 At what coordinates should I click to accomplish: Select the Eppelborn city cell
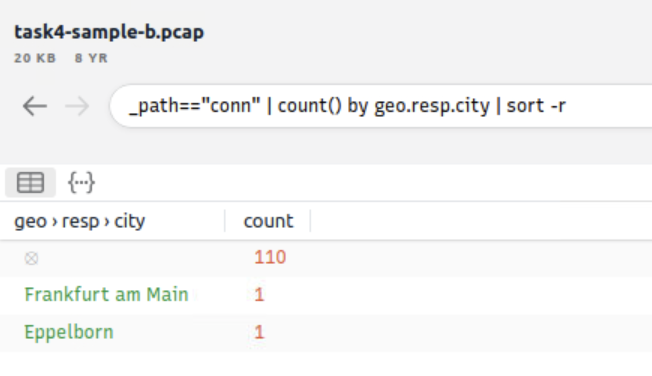click(x=69, y=332)
